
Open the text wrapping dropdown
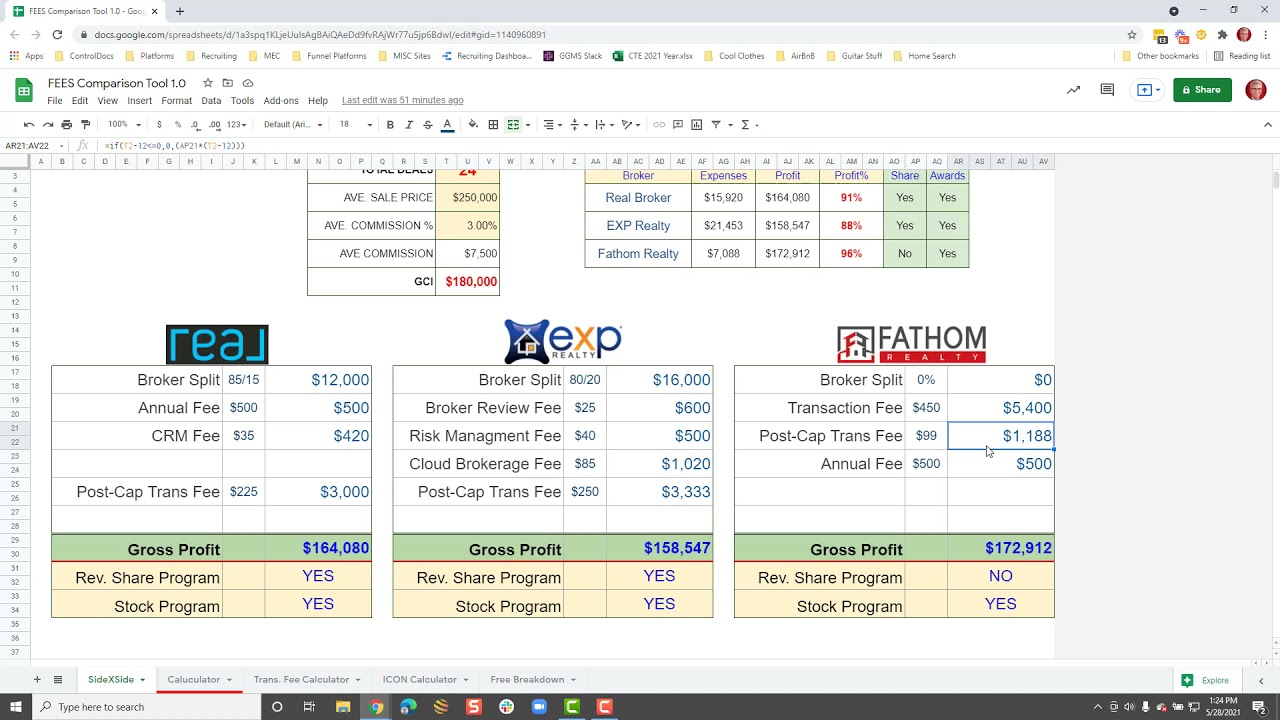point(603,125)
